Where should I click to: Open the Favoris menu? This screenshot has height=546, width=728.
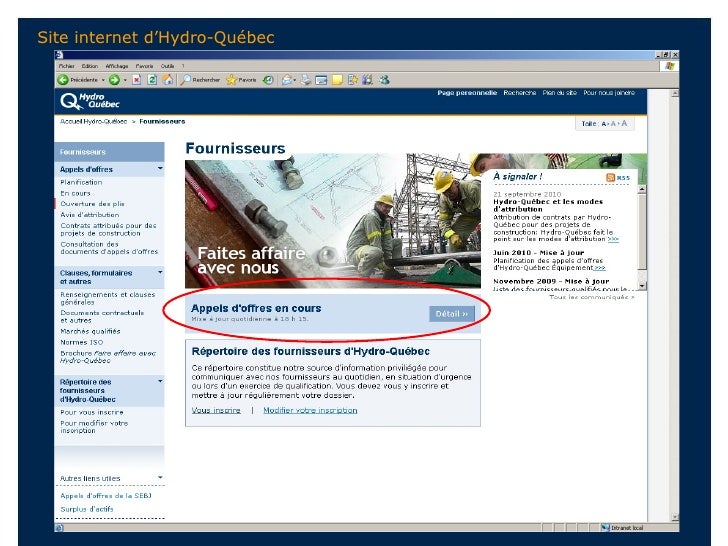[x=144, y=66]
